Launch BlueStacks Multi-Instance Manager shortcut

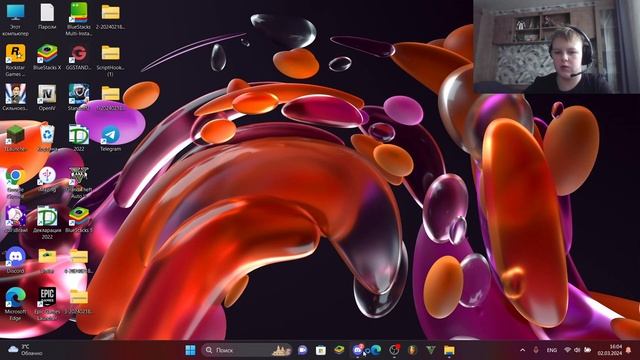click(78, 20)
